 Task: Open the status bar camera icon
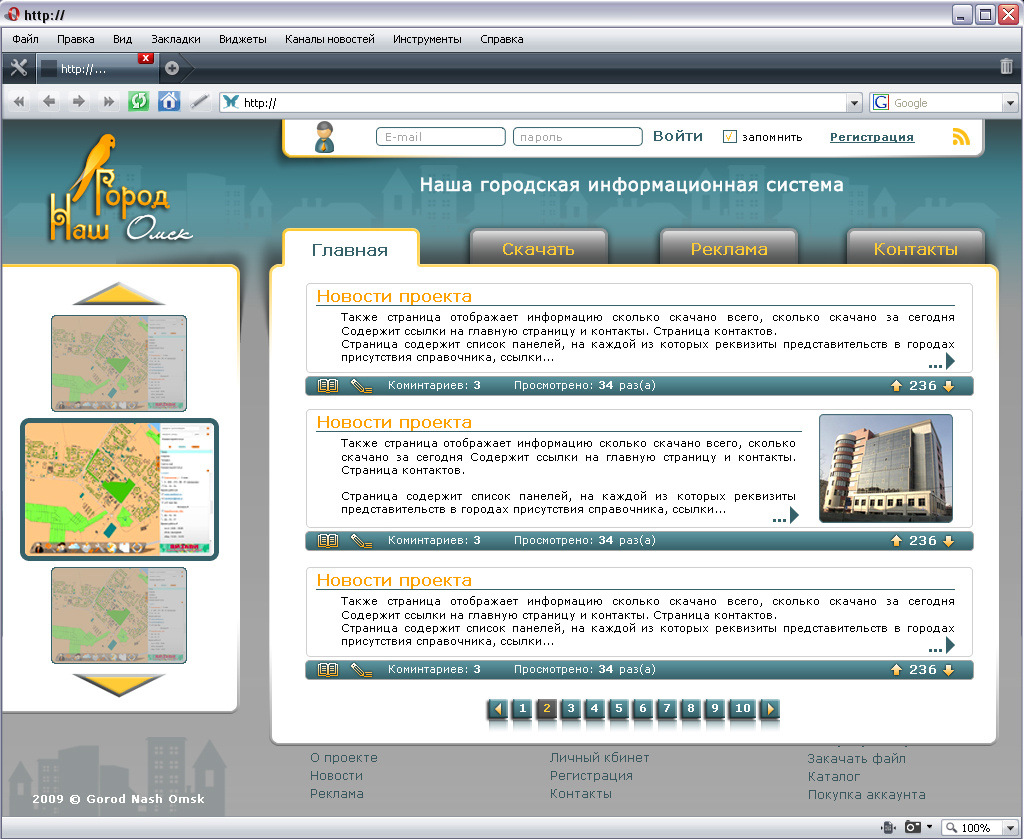[x=912, y=827]
